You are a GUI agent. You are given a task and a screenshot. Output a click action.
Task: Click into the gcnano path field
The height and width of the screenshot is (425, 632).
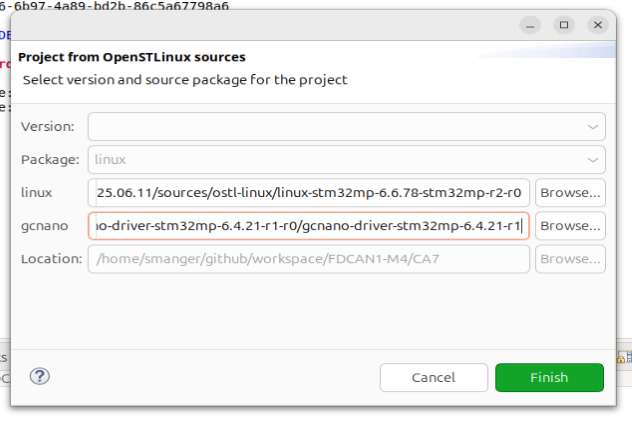[309, 226]
